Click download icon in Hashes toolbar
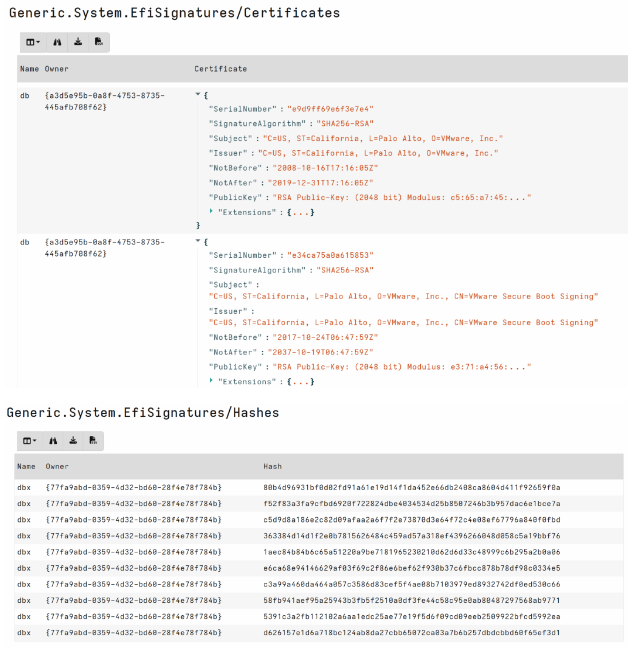The width and height of the screenshot is (640, 655). point(72,440)
